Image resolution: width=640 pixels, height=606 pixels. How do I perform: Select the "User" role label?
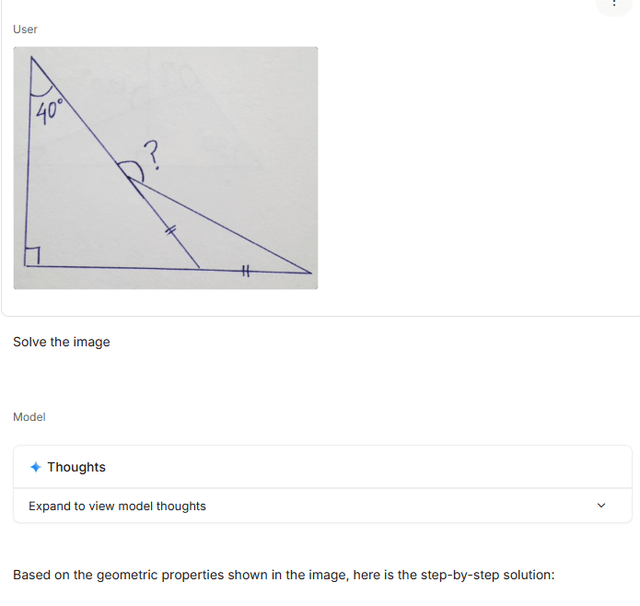tap(25, 29)
